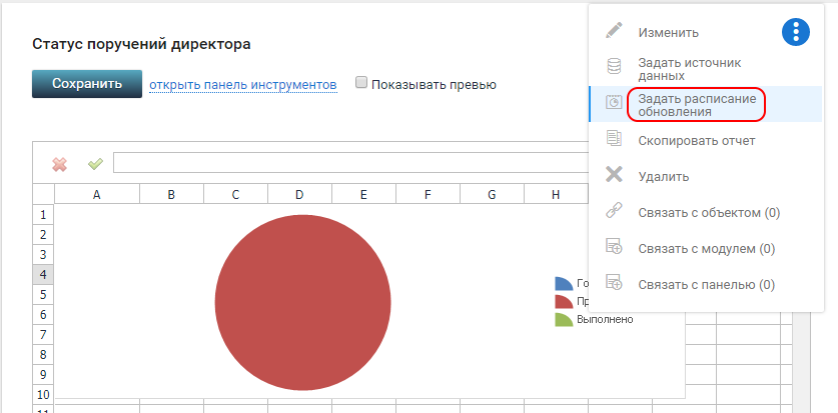Click the Выполнено legend label
The image size is (838, 413).
[x=605, y=320]
